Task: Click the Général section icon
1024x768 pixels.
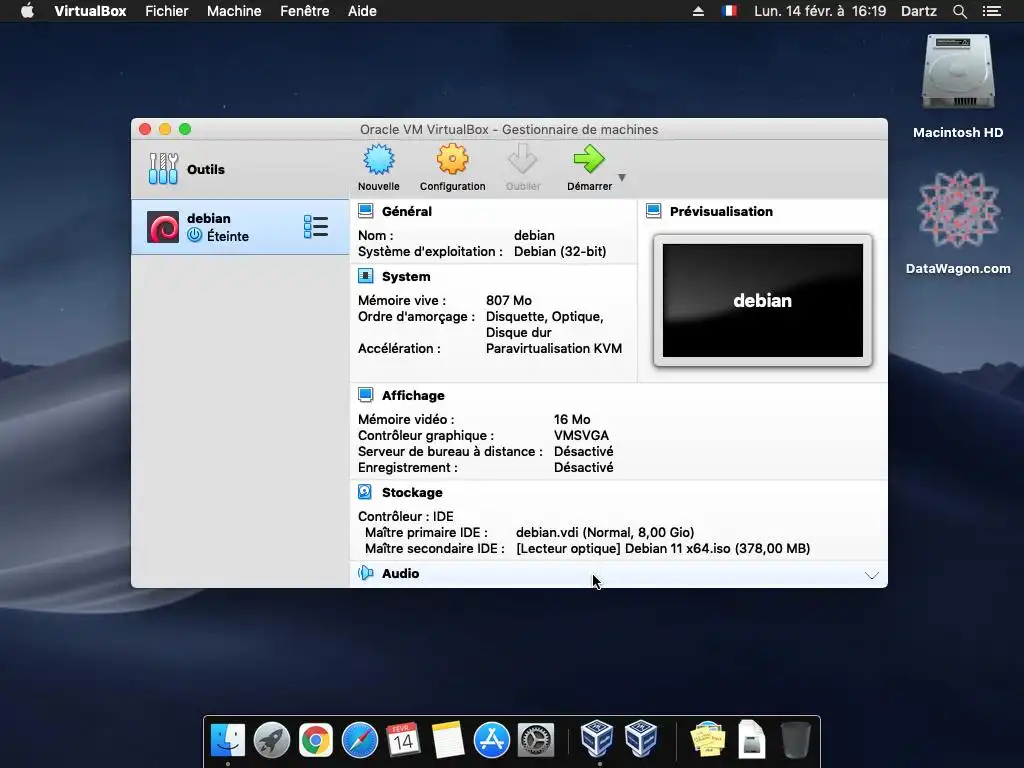Action: pyautogui.click(x=366, y=210)
